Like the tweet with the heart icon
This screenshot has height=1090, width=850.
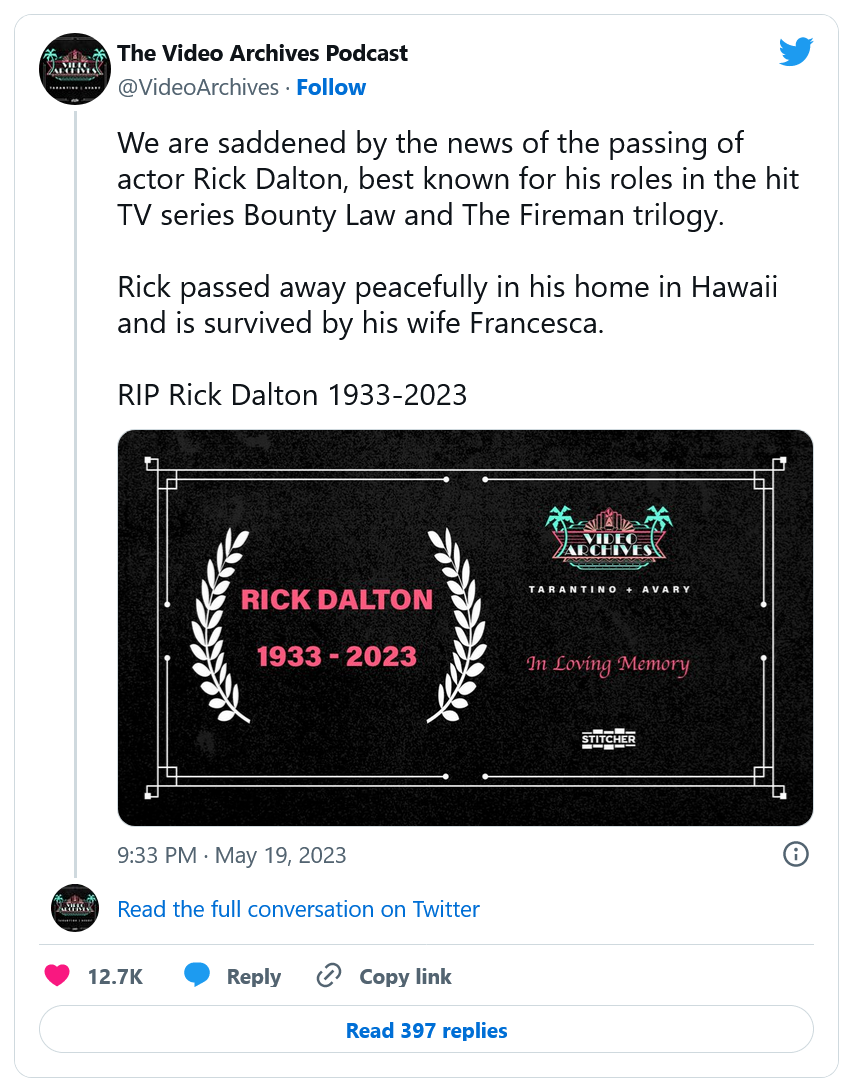pos(57,976)
